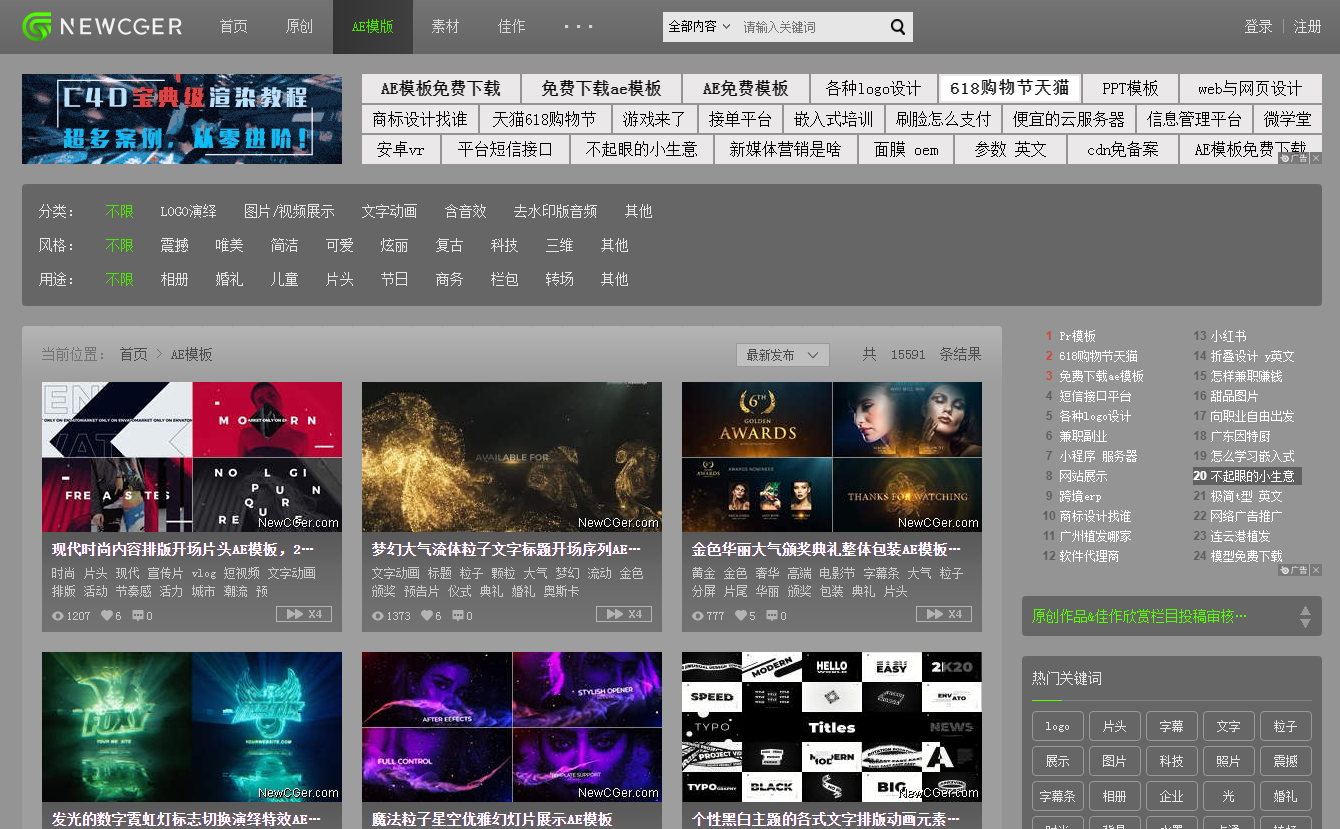
Task: Click the 粒子 hot keyword tag
Action: tap(1285, 727)
